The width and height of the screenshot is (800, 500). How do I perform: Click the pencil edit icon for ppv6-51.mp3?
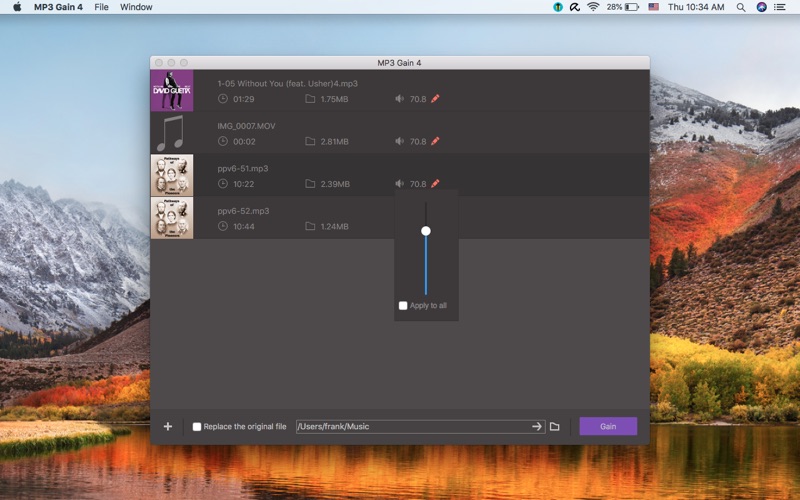(435, 183)
